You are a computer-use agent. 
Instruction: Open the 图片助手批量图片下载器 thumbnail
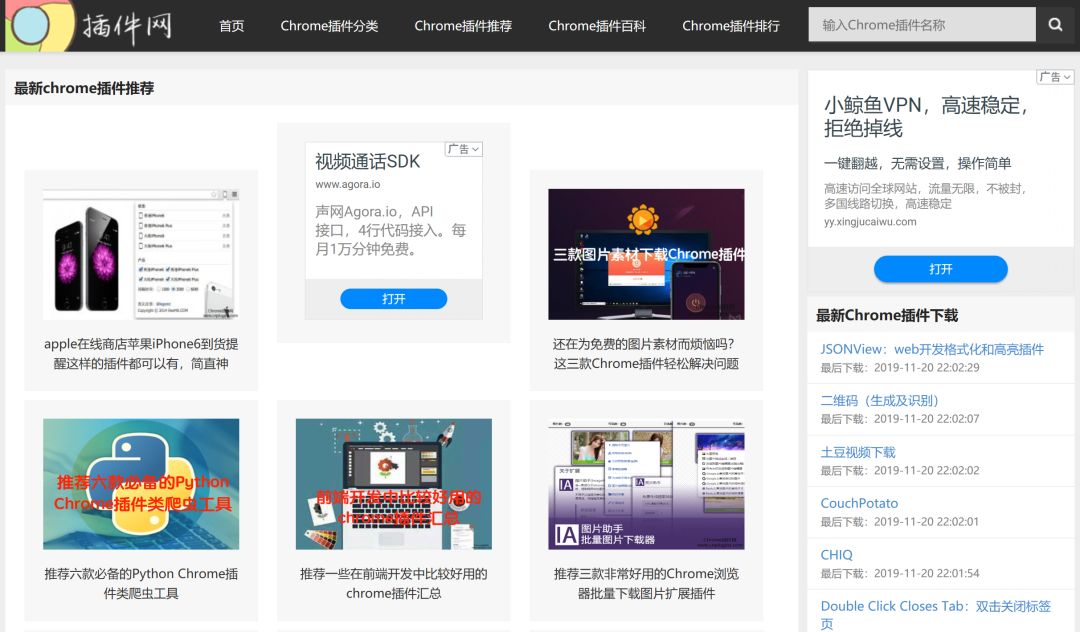point(646,484)
